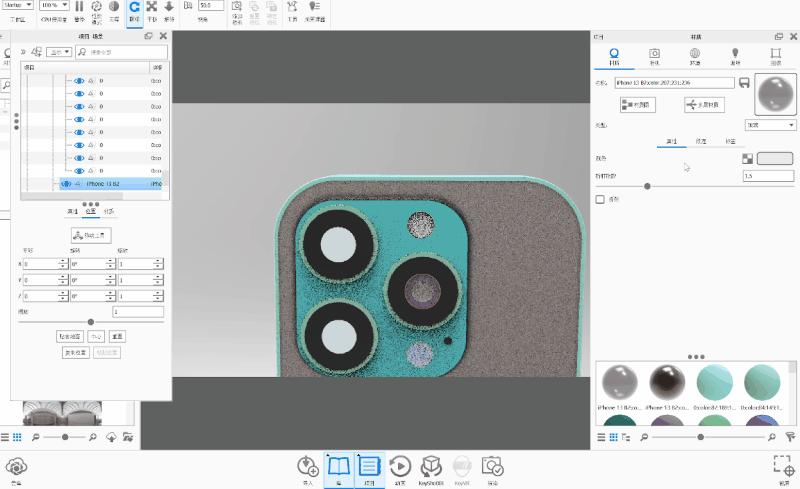Viewport: 800px width, 489px height.
Task: Hide the iPhone 13 B2 scene item
Action: click(x=67, y=184)
